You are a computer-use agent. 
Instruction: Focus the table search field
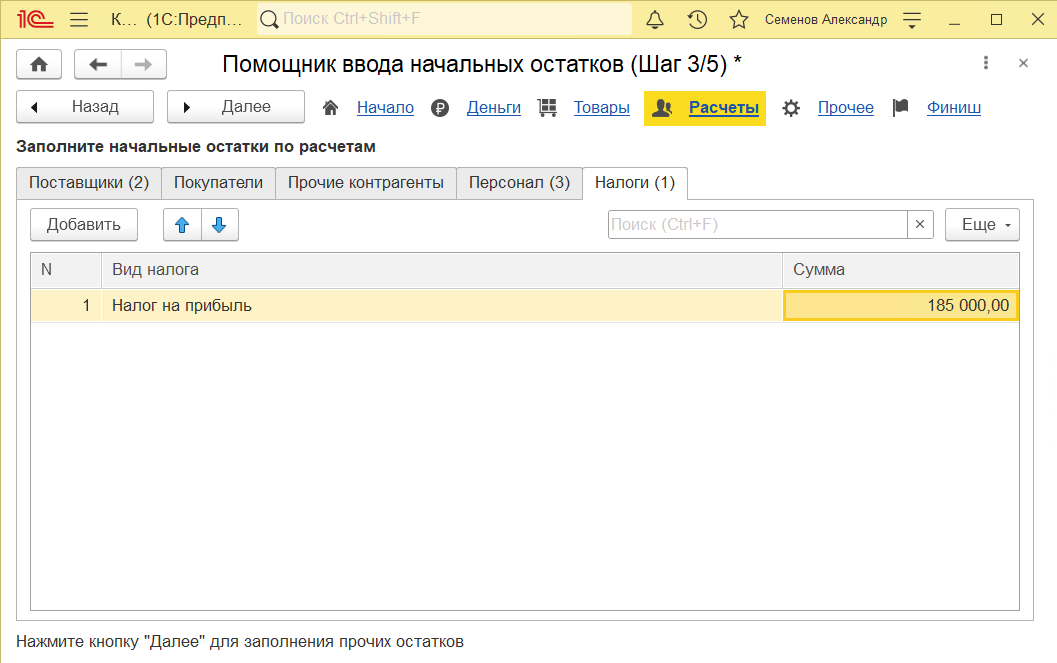click(x=758, y=224)
